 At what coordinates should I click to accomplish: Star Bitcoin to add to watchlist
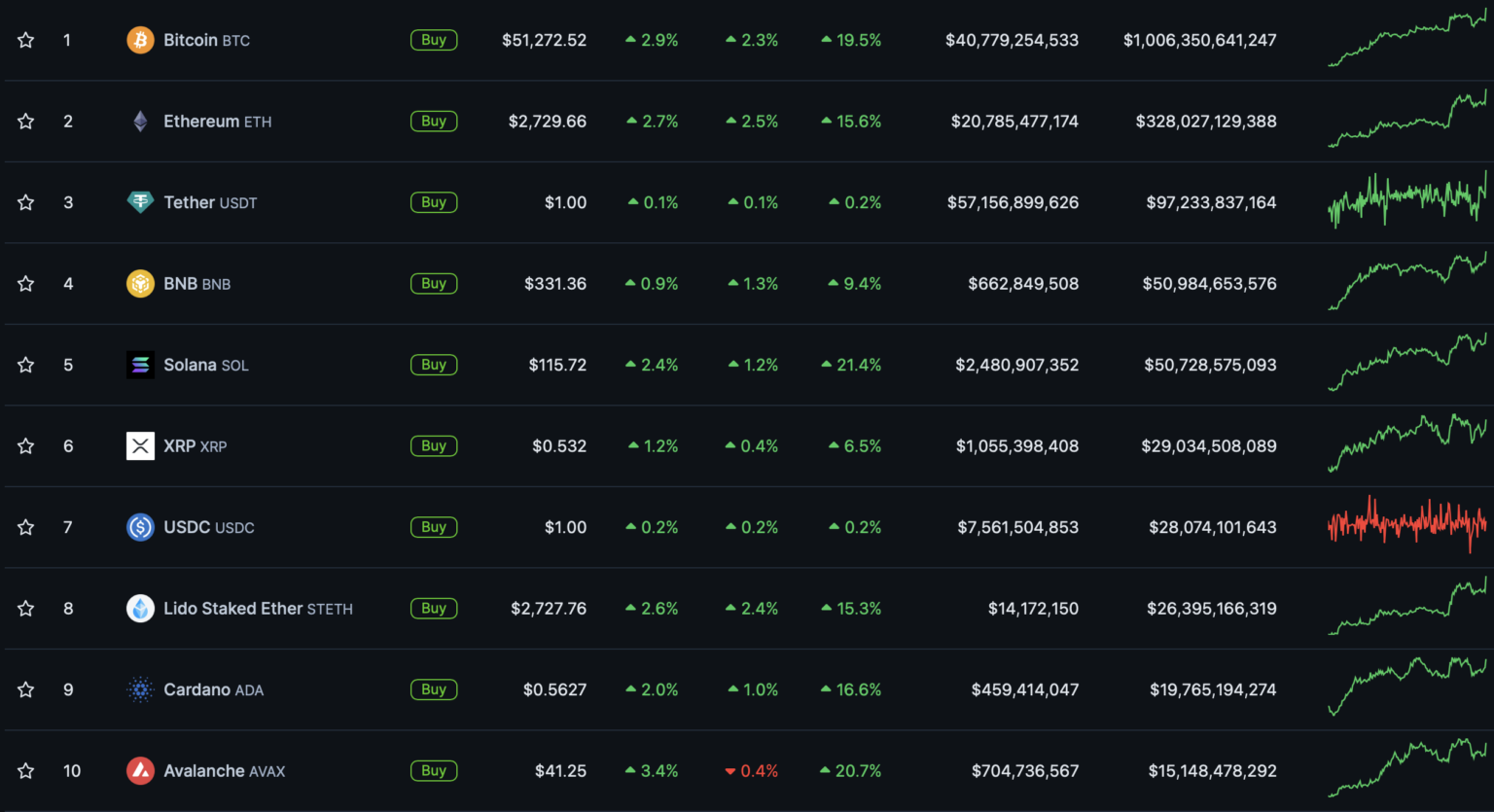[x=26, y=40]
